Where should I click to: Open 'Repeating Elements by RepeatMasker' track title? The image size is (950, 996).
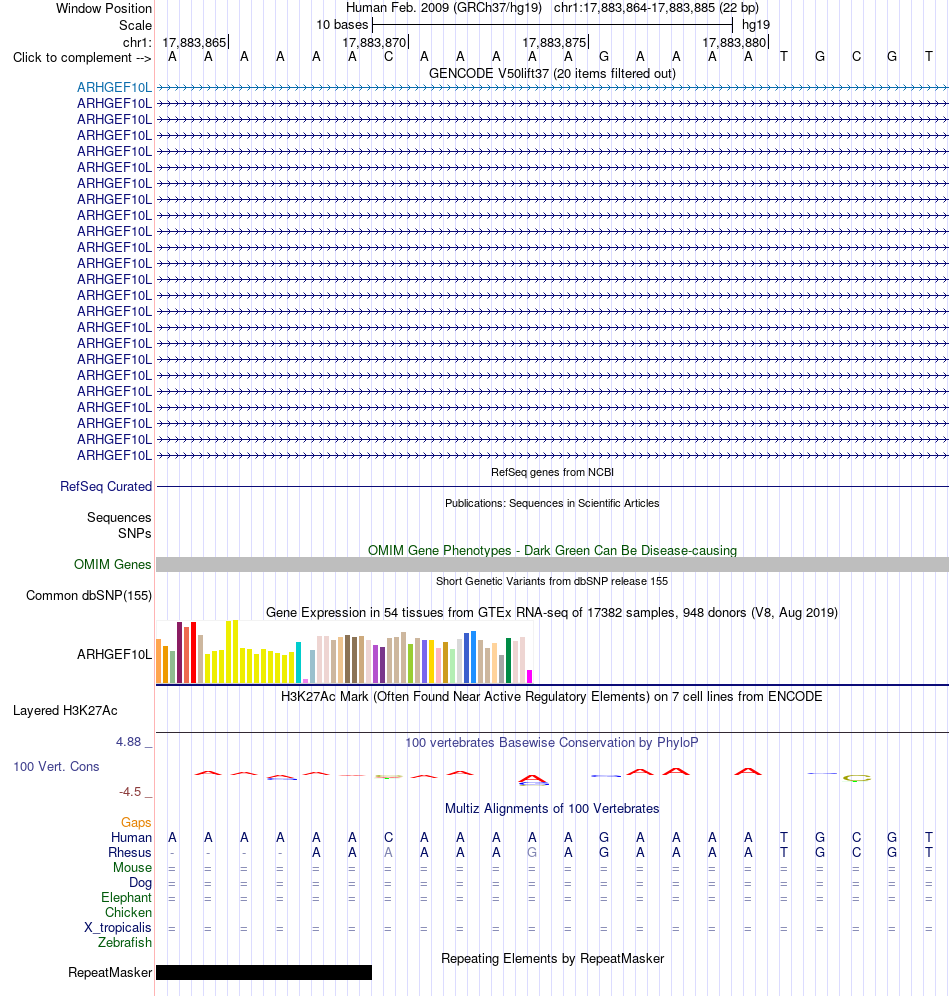552,959
